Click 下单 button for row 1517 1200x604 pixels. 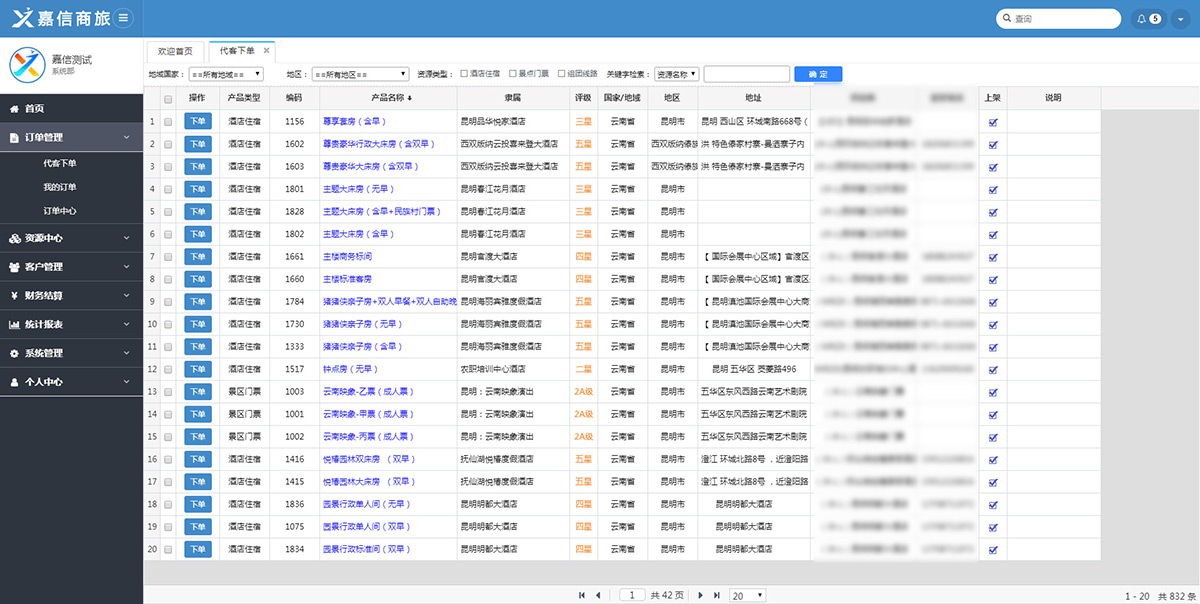tap(198, 369)
